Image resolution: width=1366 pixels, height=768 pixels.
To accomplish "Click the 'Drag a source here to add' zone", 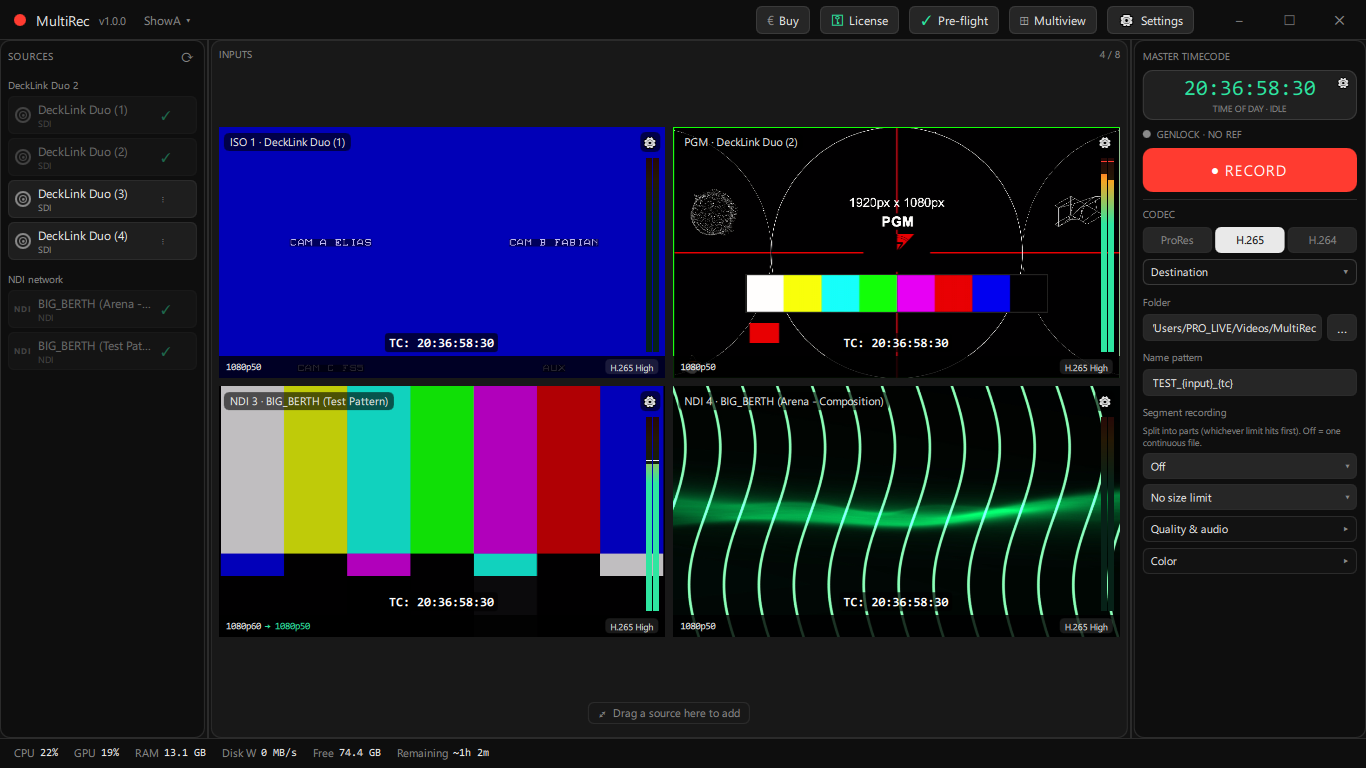I will pyautogui.click(x=669, y=713).
